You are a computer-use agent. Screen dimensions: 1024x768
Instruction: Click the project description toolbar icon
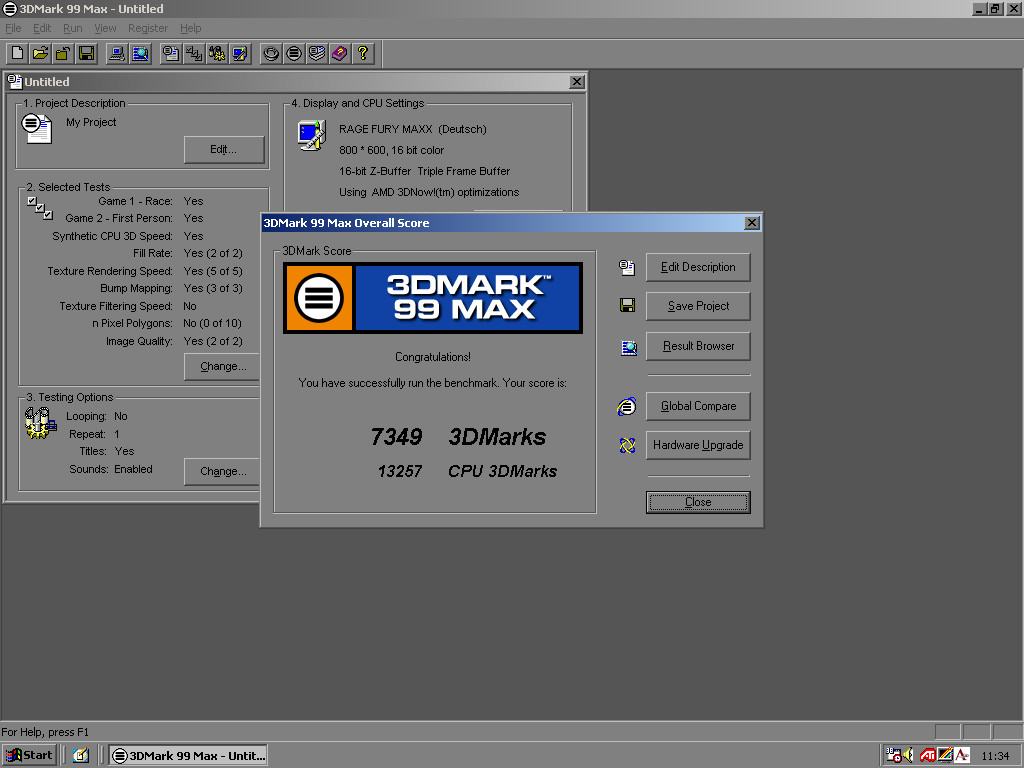coord(171,54)
